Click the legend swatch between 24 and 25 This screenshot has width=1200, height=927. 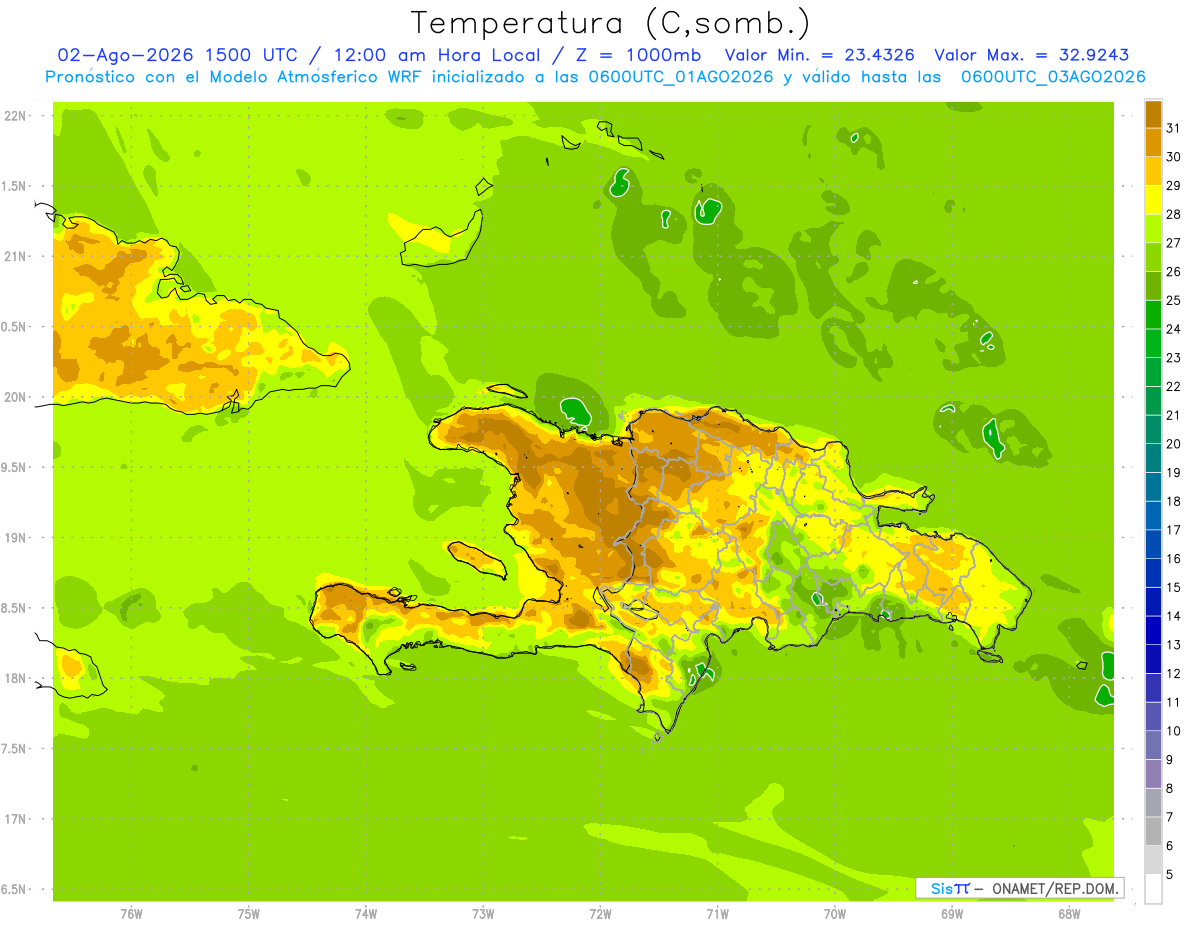coord(1153,315)
